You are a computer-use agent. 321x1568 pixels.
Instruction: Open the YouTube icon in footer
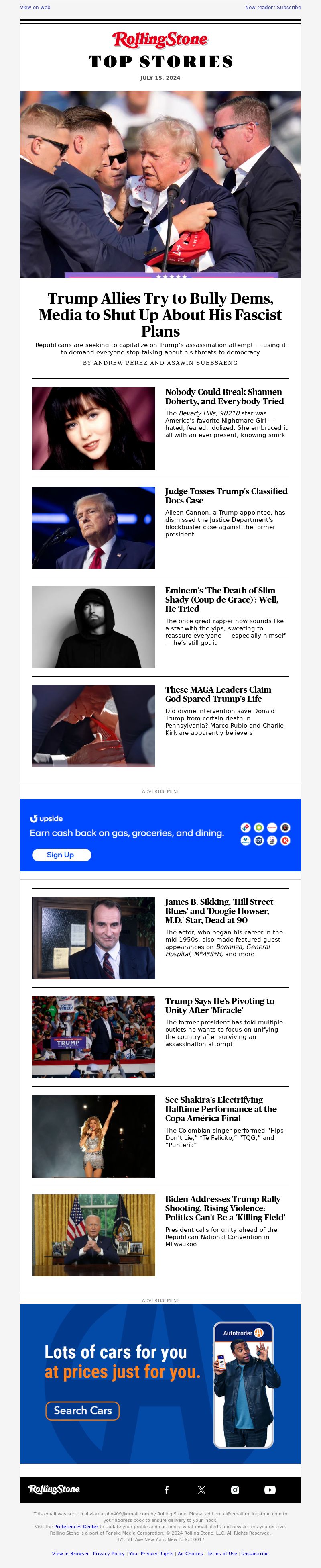(270, 1490)
